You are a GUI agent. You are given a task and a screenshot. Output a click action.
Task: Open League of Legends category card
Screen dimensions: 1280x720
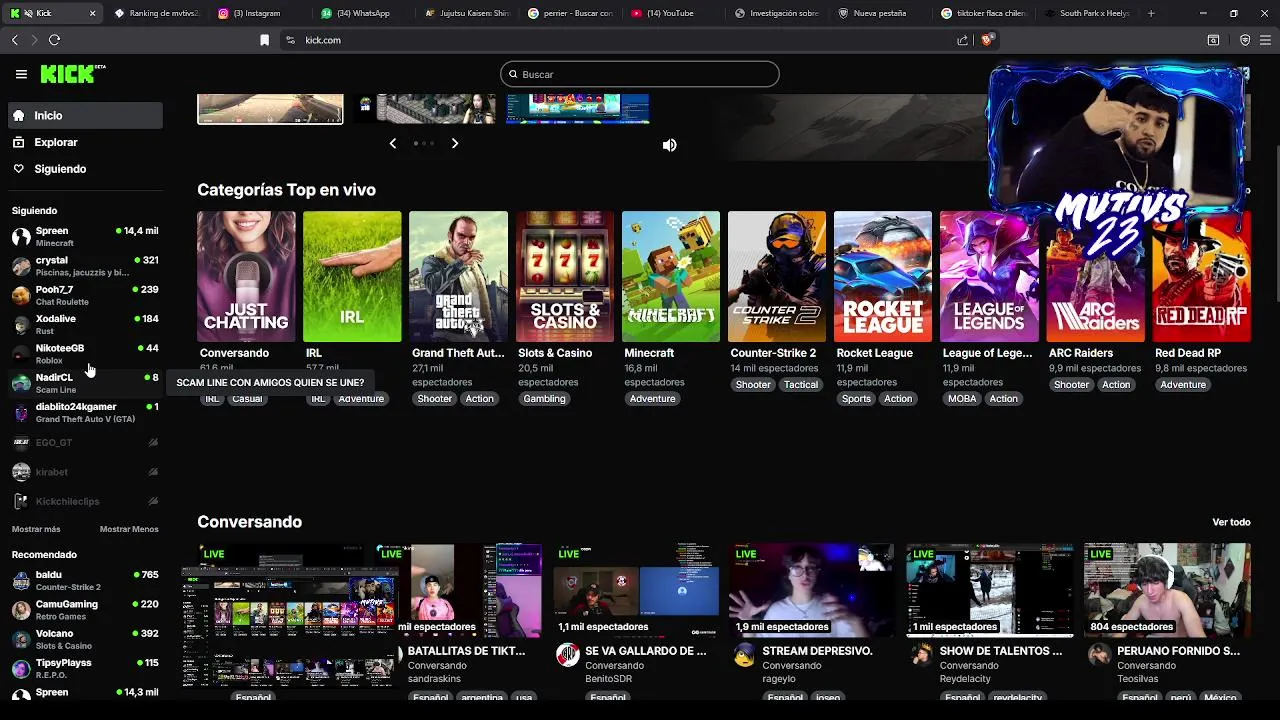click(989, 277)
